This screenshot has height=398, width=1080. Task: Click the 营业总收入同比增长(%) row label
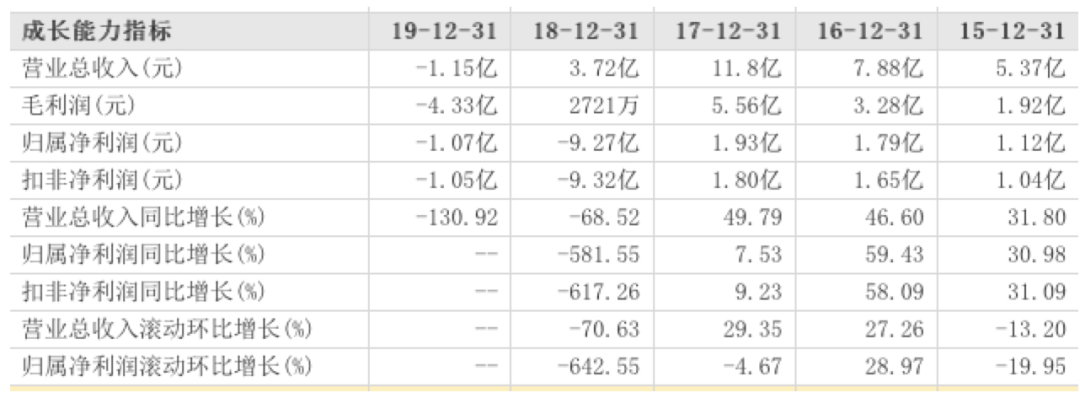click(x=143, y=217)
